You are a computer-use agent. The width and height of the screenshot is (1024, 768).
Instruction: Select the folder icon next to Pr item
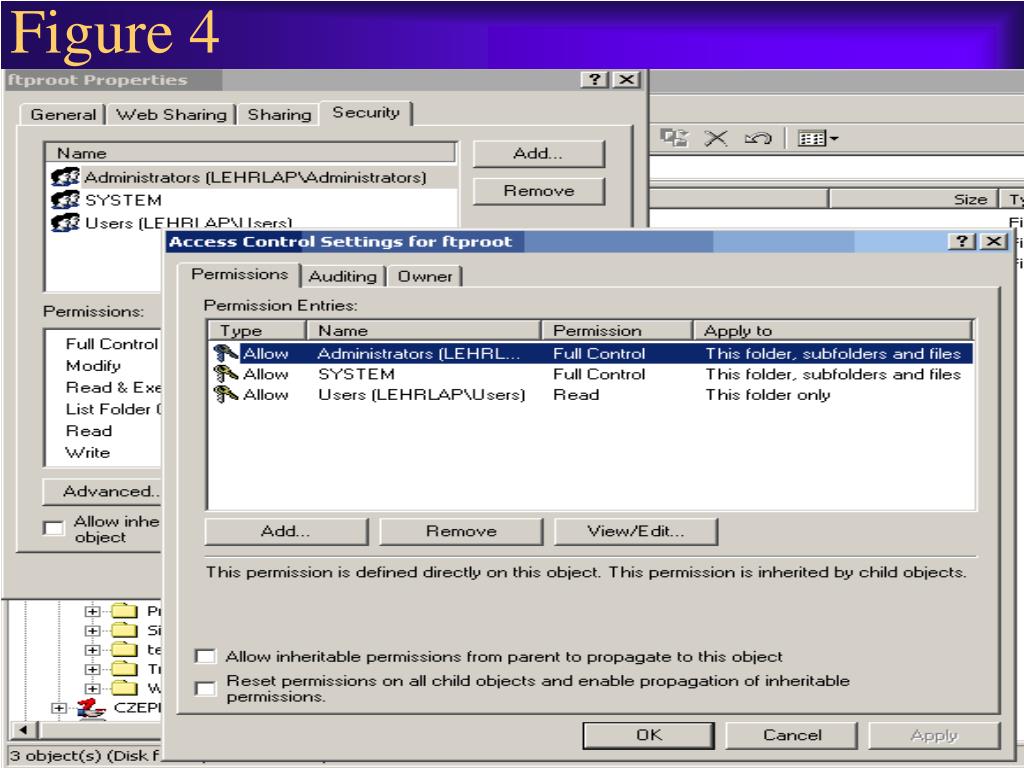tap(124, 611)
